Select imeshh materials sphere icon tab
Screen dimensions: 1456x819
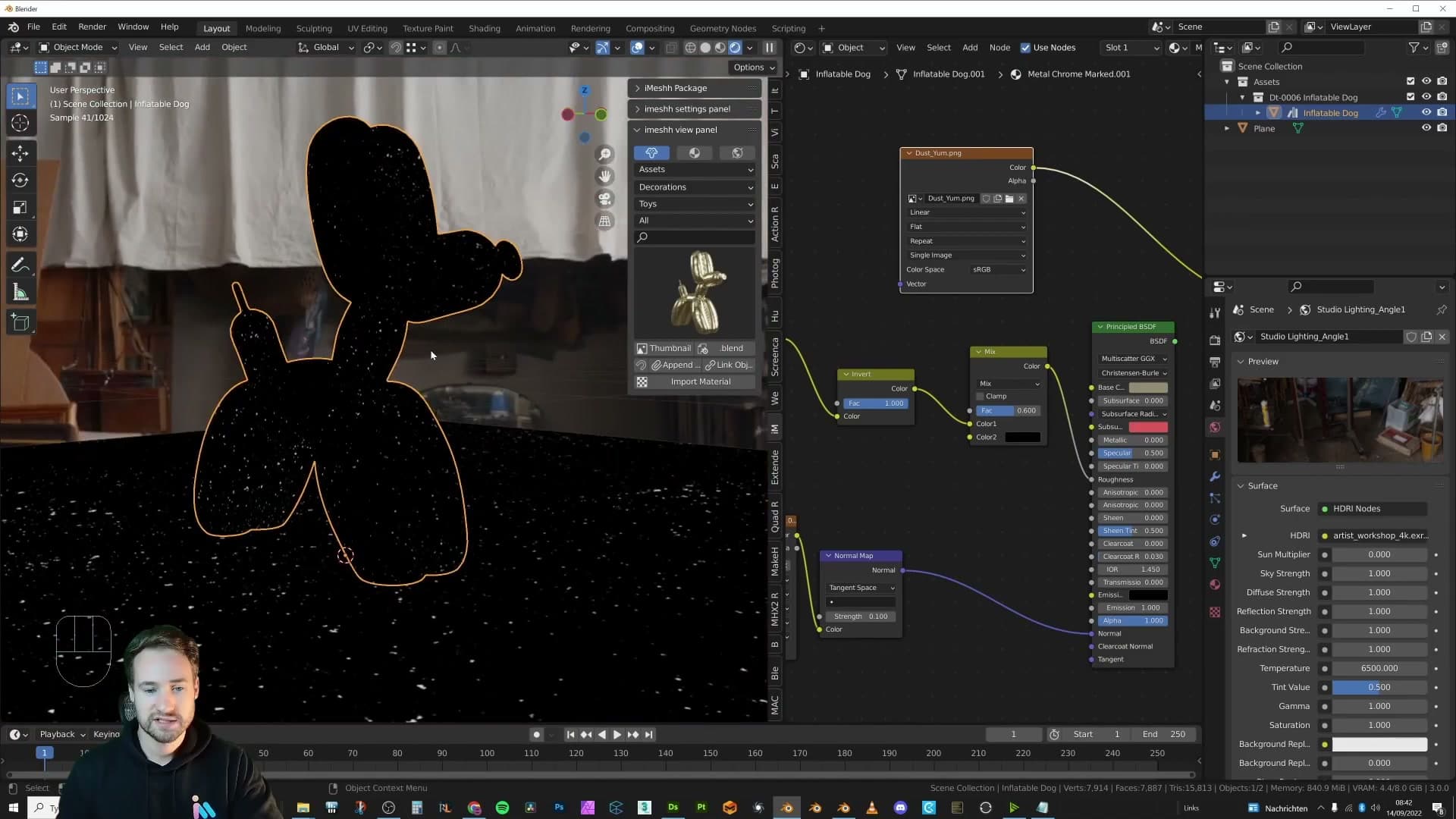click(694, 153)
